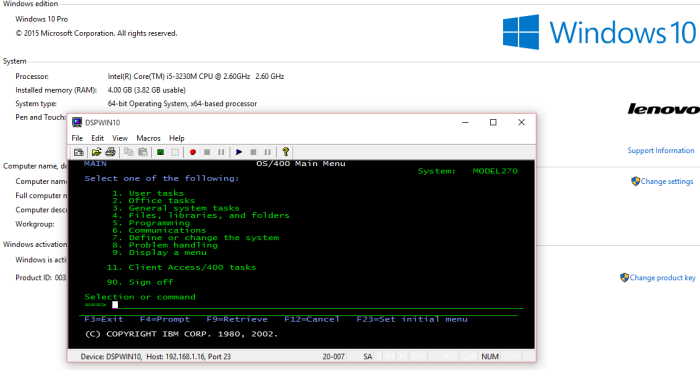The image size is (700, 370).
Task: Open the Support Information link
Action: point(661,150)
